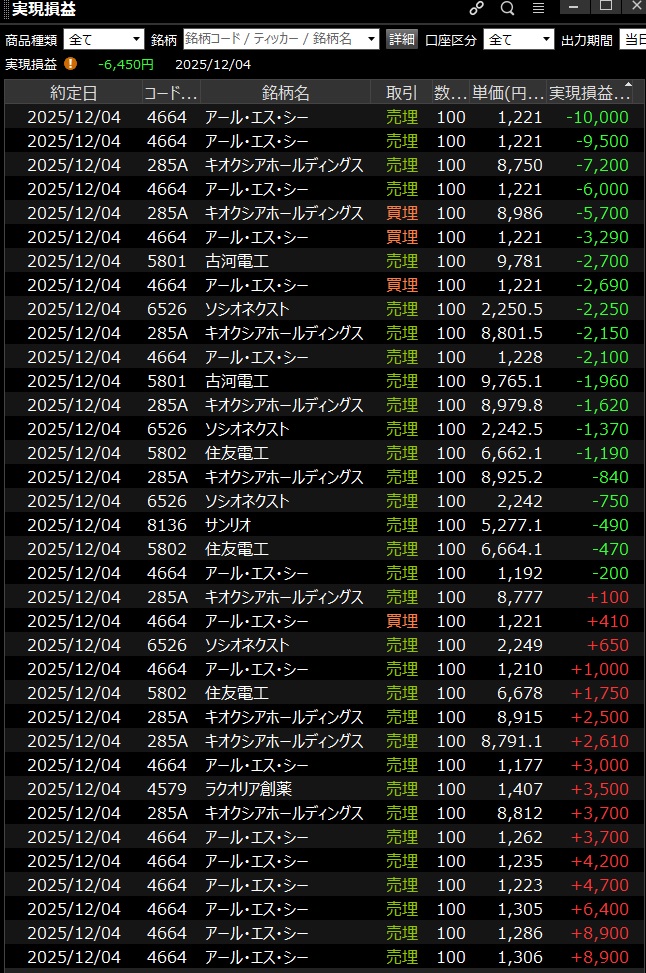
Task: Expand the 口座区分 dropdown
Action: pos(546,40)
